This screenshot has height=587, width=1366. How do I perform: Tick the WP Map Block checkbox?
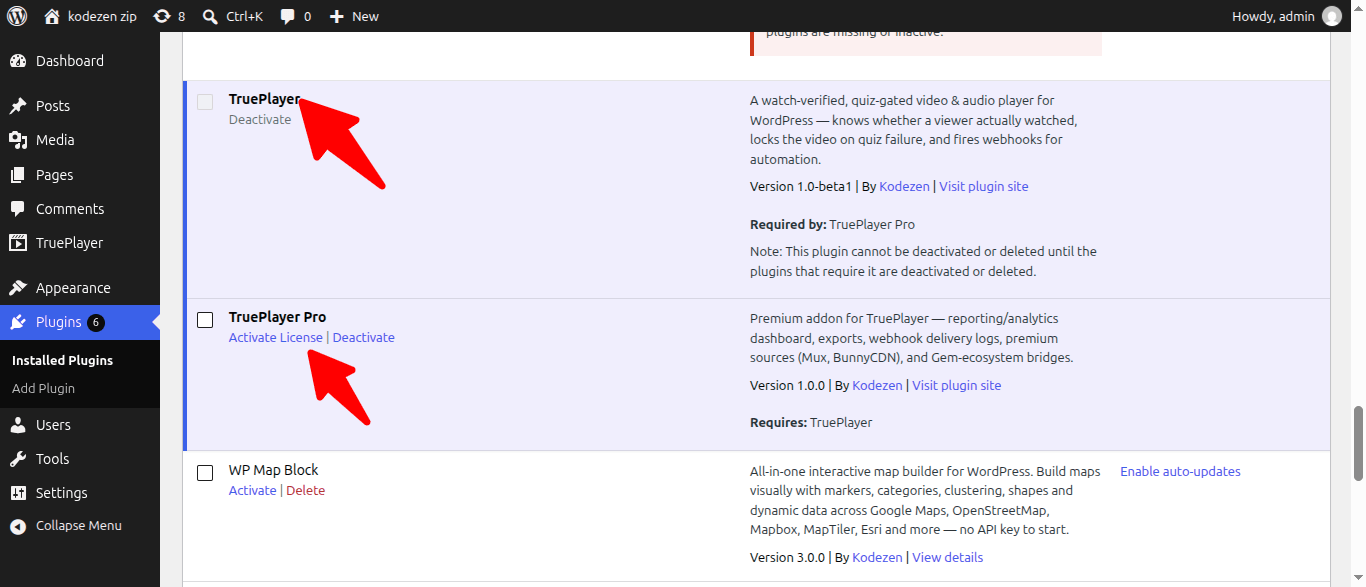[205, 473]
